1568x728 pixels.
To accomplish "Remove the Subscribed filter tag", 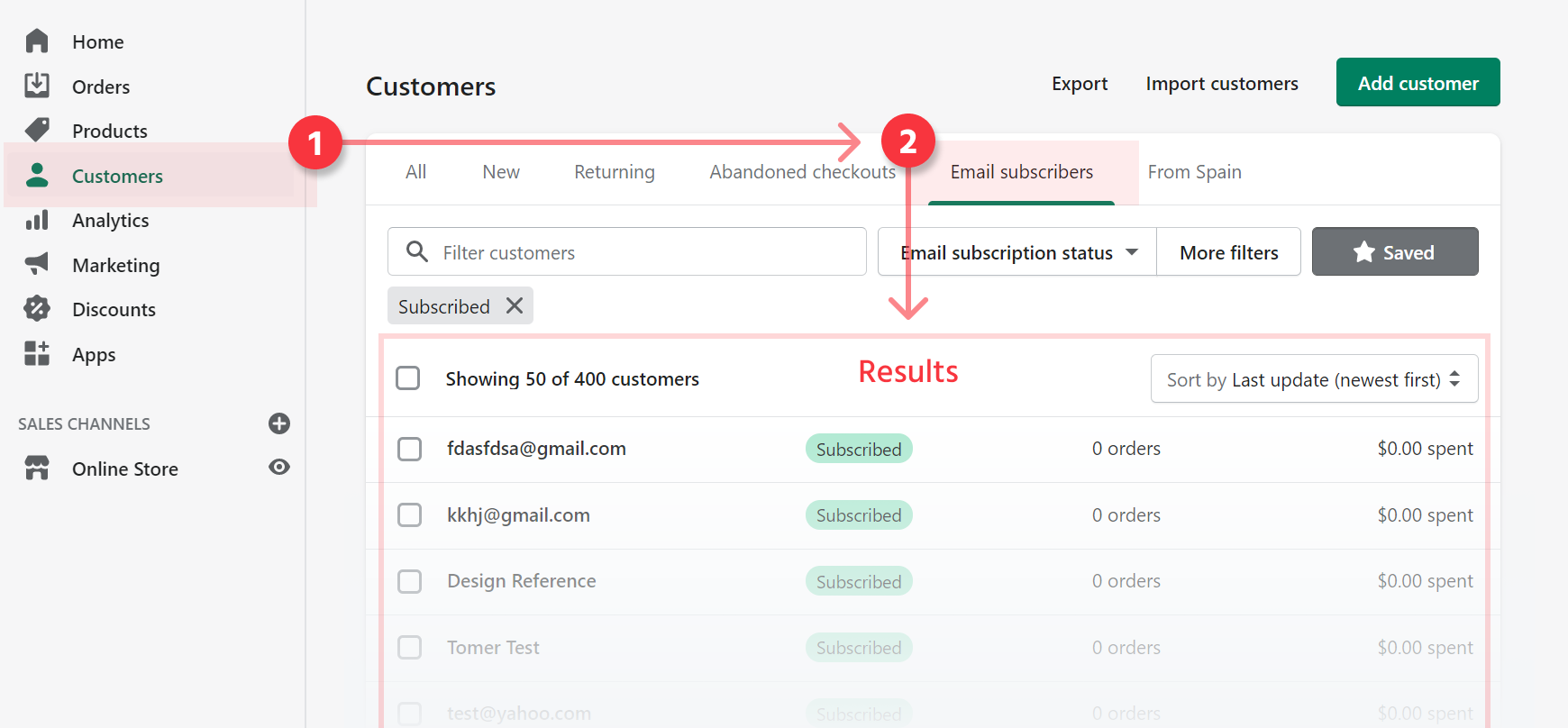I will click(x=515, y=306).
